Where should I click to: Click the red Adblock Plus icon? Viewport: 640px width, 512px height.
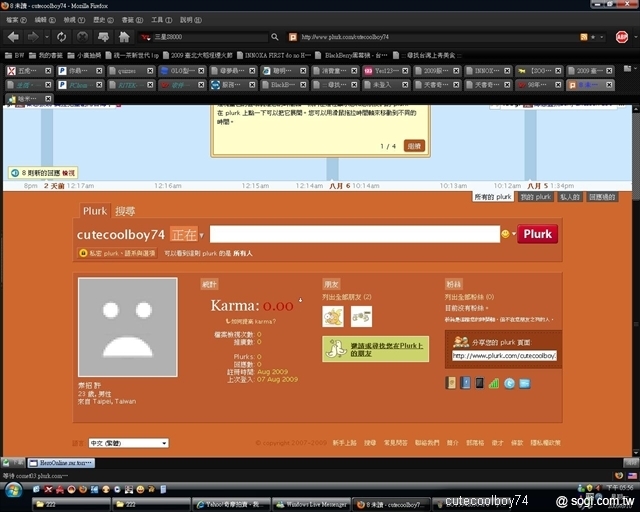(621, 37)
